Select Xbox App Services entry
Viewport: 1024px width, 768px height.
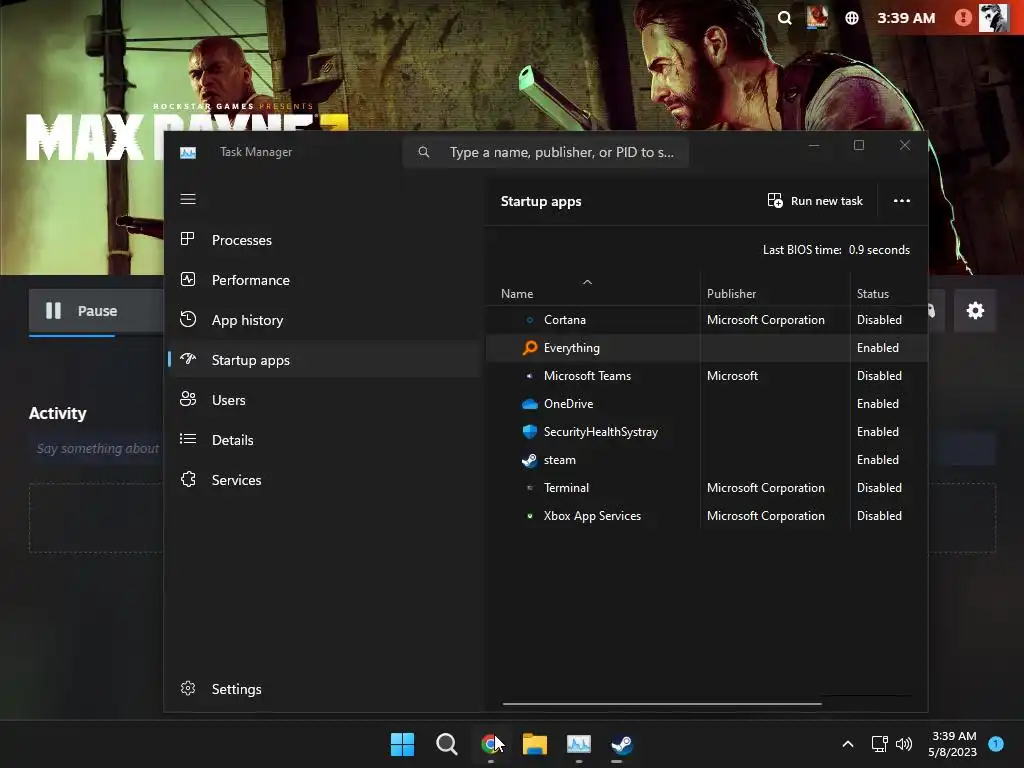coord(707,516)
